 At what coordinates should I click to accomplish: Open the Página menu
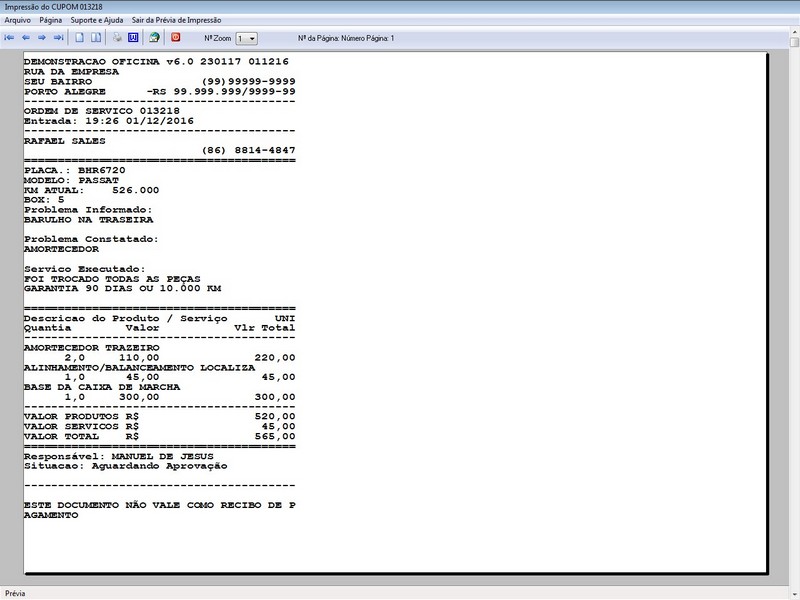click(x=51, y=20)
